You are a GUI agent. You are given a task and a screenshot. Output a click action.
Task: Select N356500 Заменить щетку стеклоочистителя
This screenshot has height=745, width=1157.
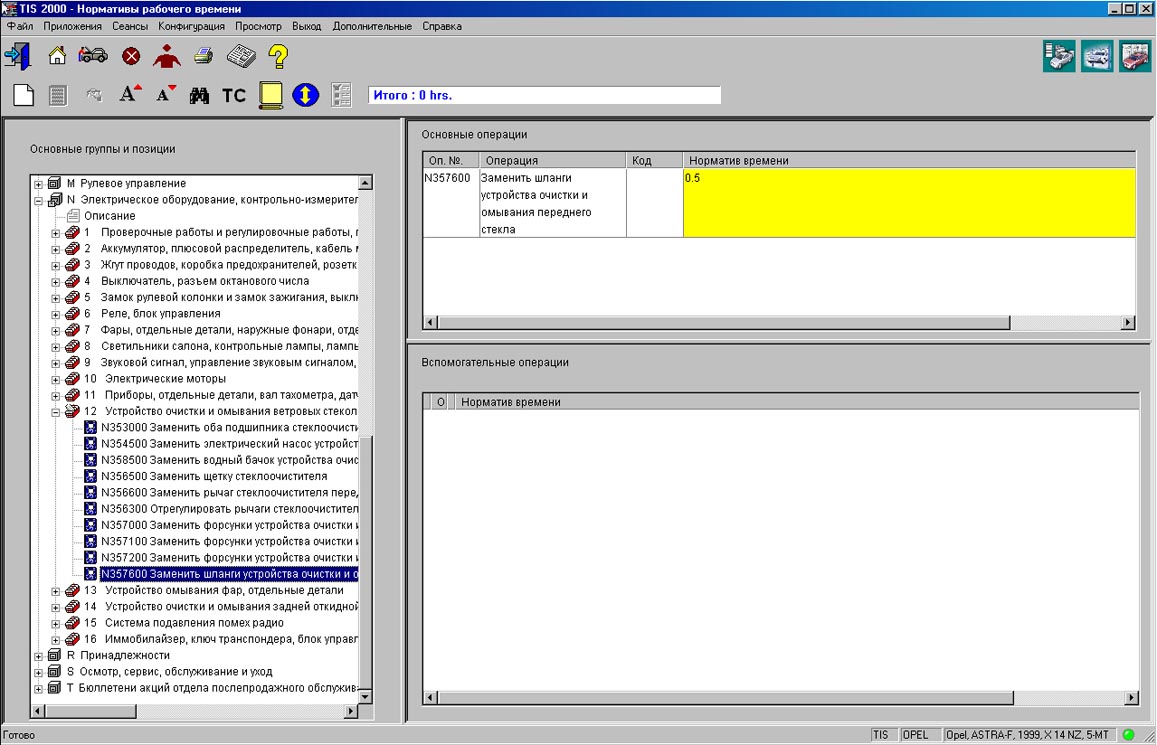click(214, 476)
